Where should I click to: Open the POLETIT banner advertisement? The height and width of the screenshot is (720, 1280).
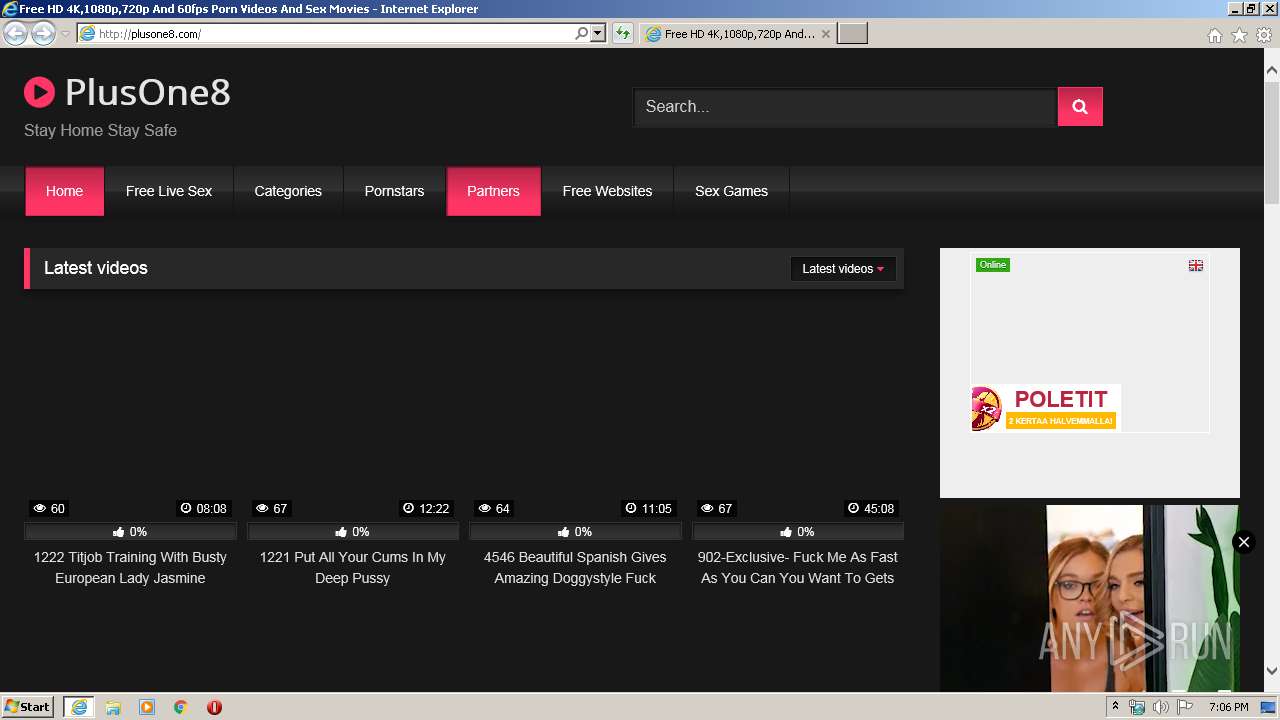[1045, 408]
